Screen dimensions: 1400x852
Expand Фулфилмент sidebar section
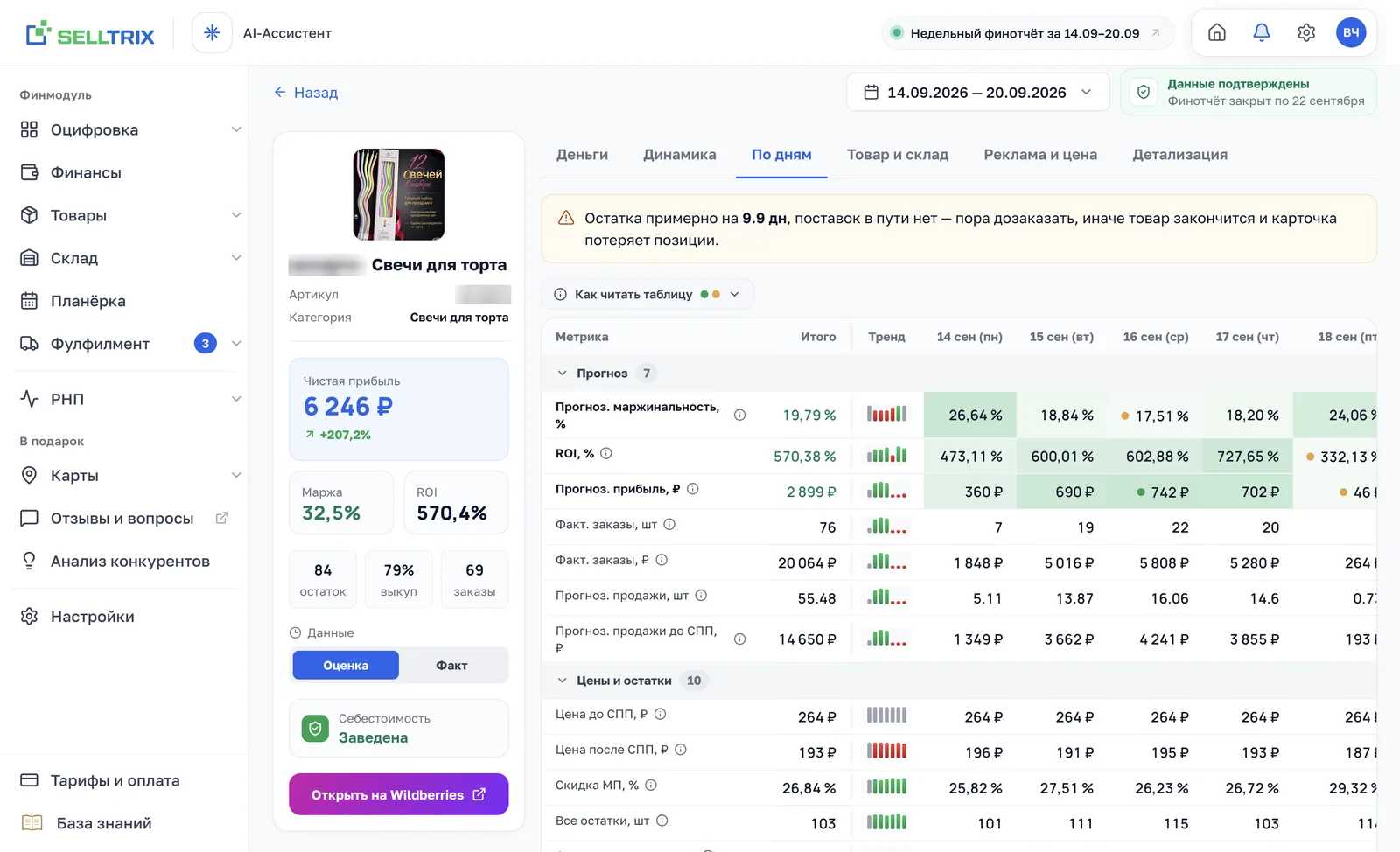click(236, 344)
